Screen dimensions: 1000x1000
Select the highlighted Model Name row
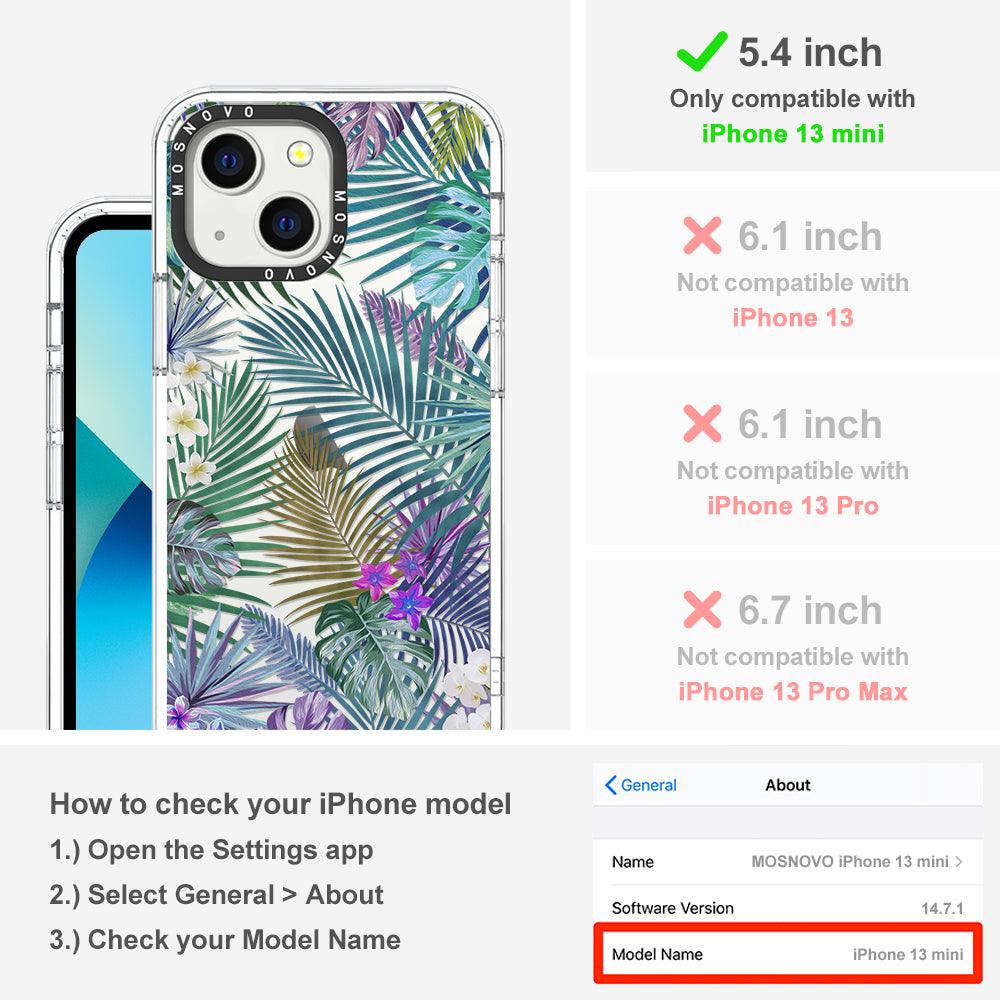788,953
